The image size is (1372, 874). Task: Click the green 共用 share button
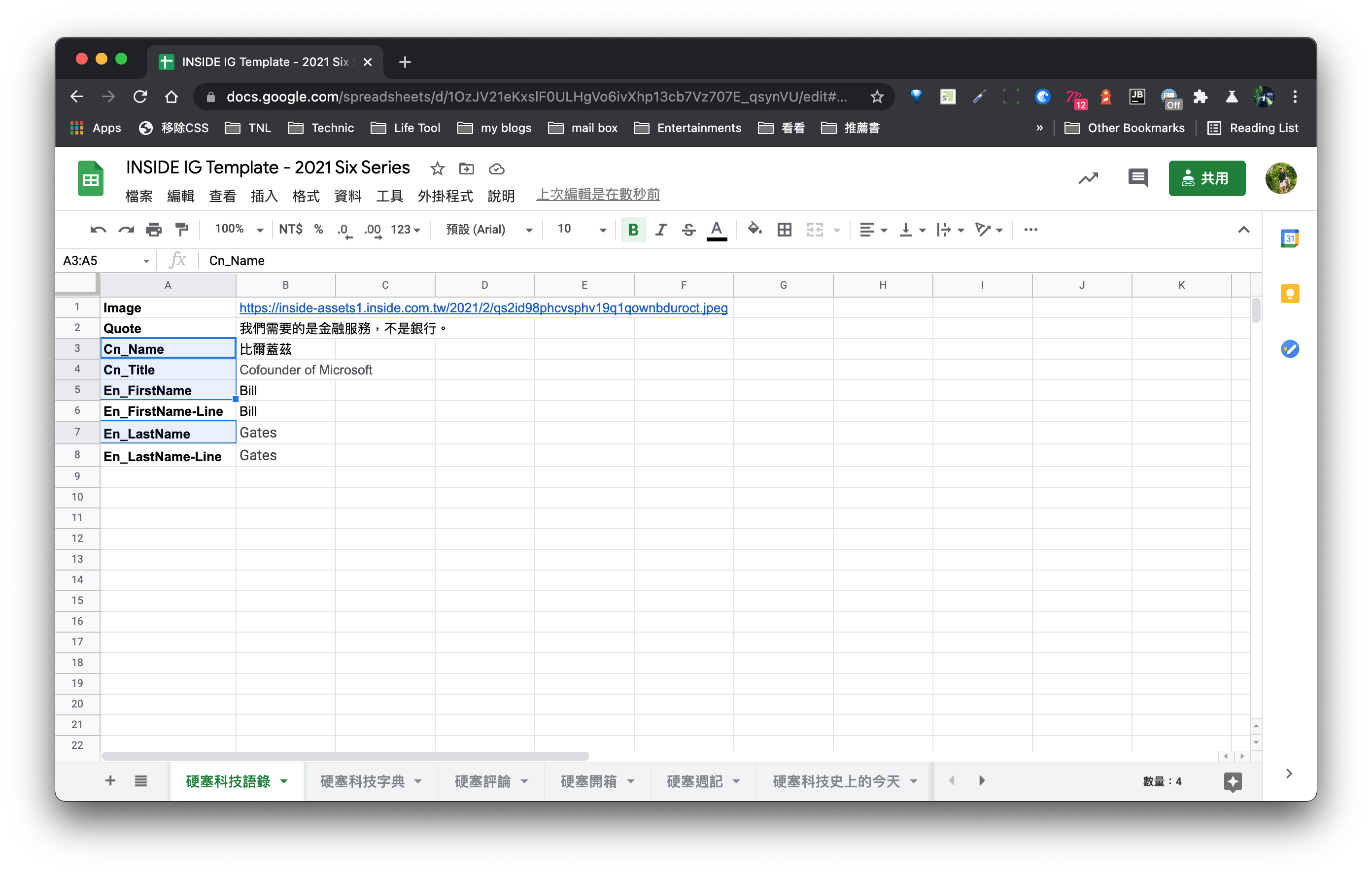[1207, 178]
